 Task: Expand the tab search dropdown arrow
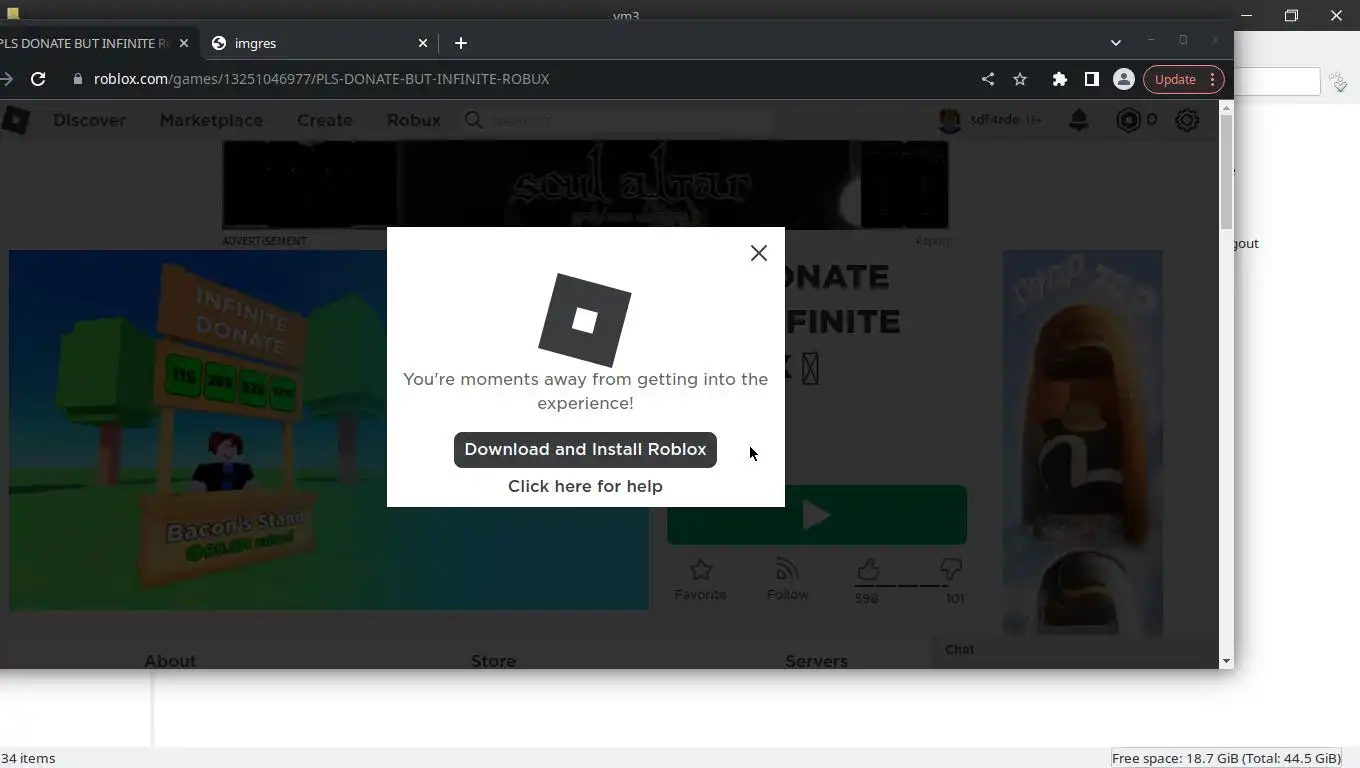(x=1116, y=43)
